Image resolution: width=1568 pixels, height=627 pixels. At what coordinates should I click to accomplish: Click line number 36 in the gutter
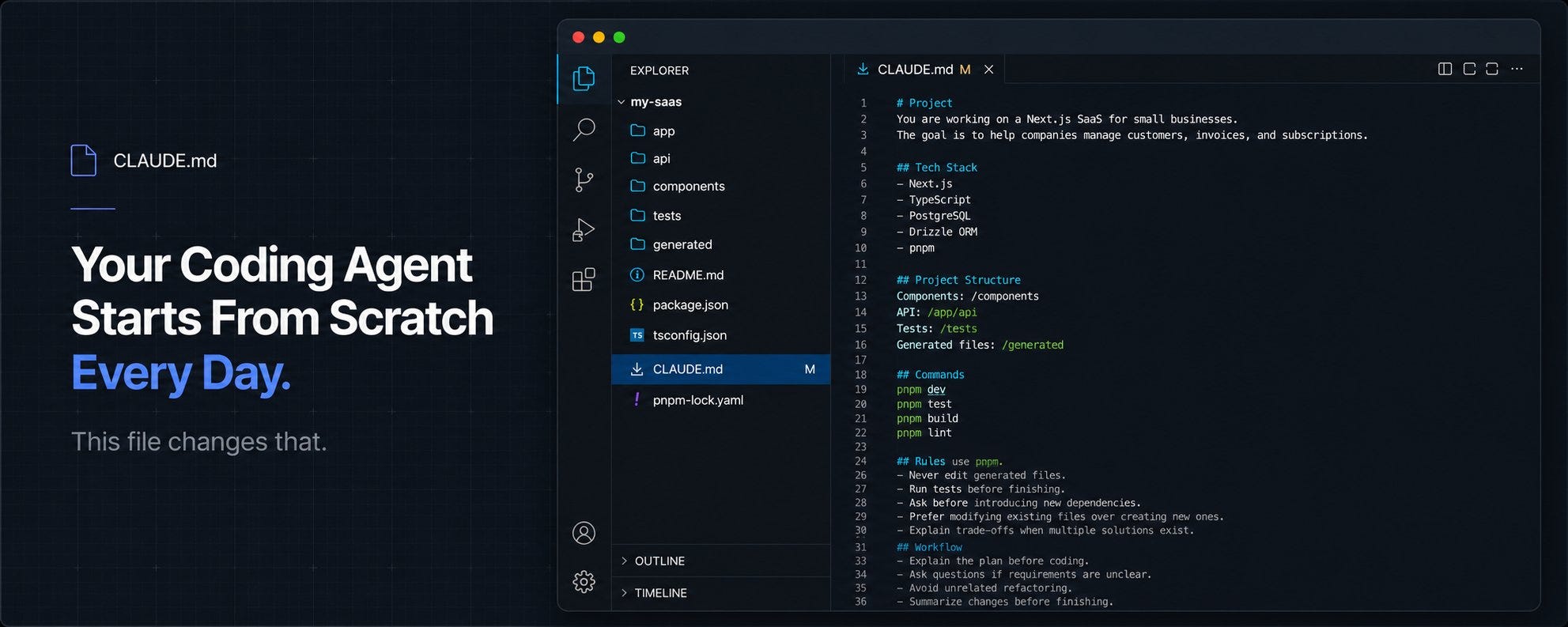pos(860,602)
